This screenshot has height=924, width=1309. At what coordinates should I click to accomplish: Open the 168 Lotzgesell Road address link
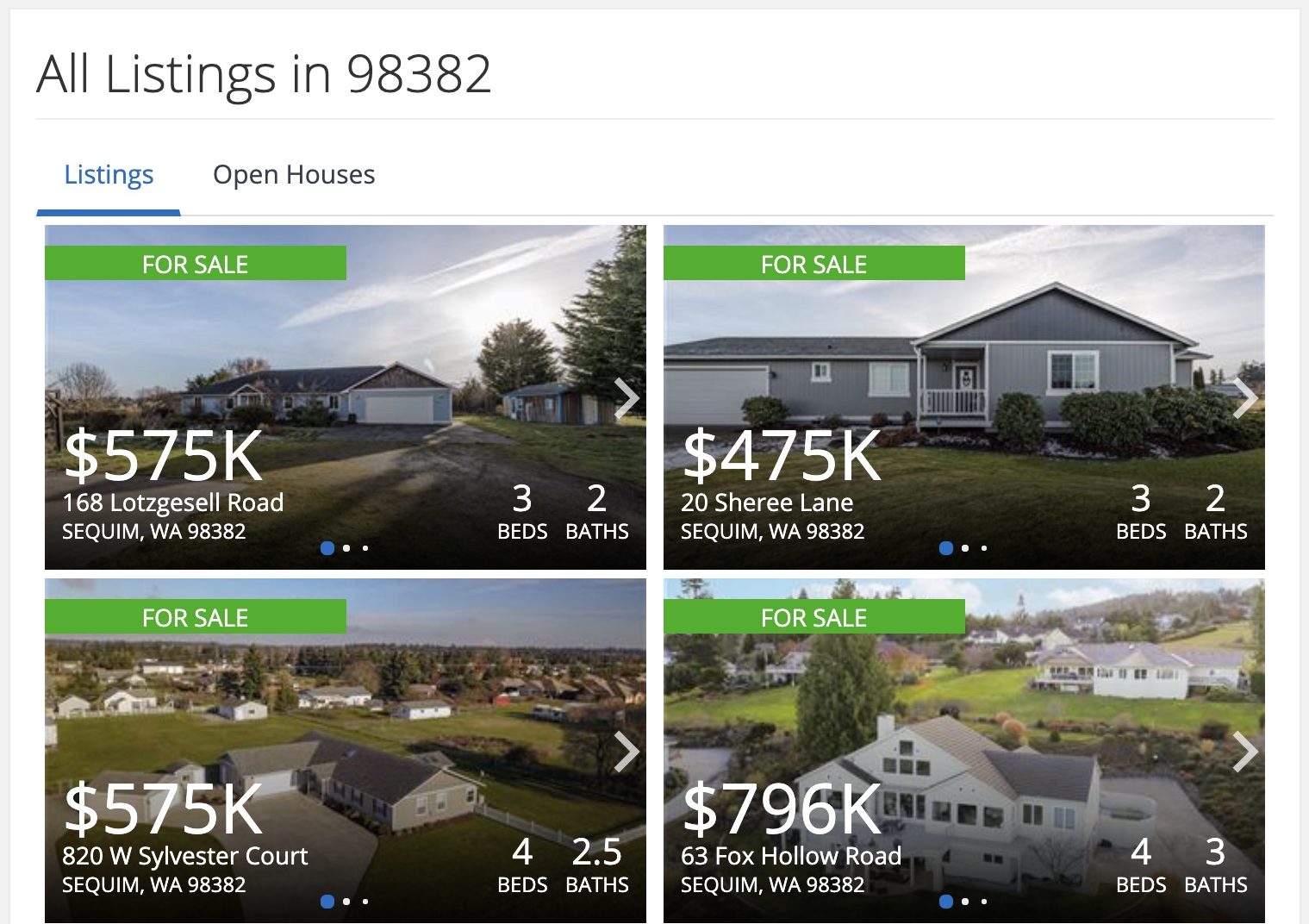click(x=173, y=503)
